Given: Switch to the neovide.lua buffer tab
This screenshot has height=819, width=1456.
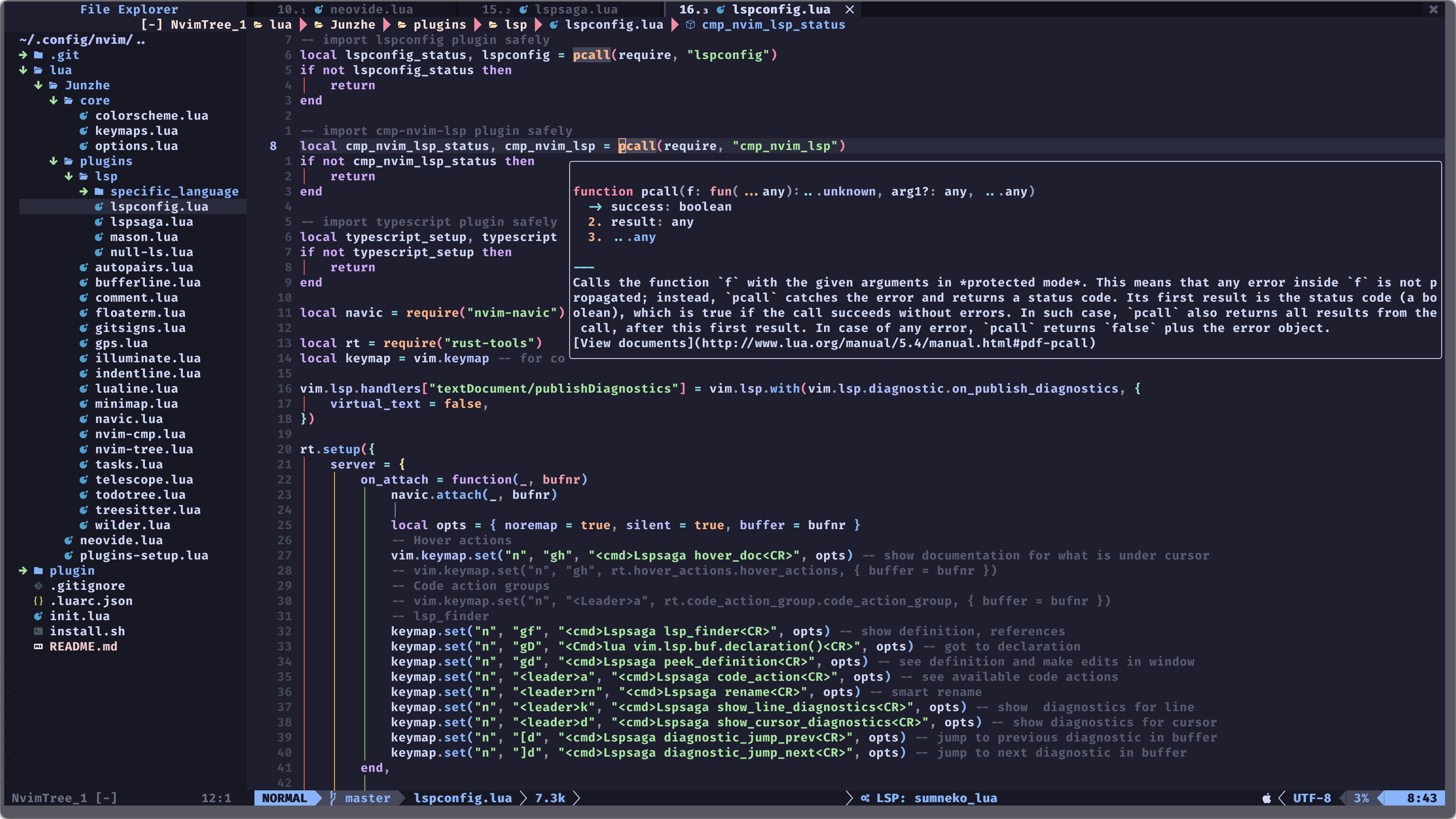Looking at the screenshot, I should [371, 9].
